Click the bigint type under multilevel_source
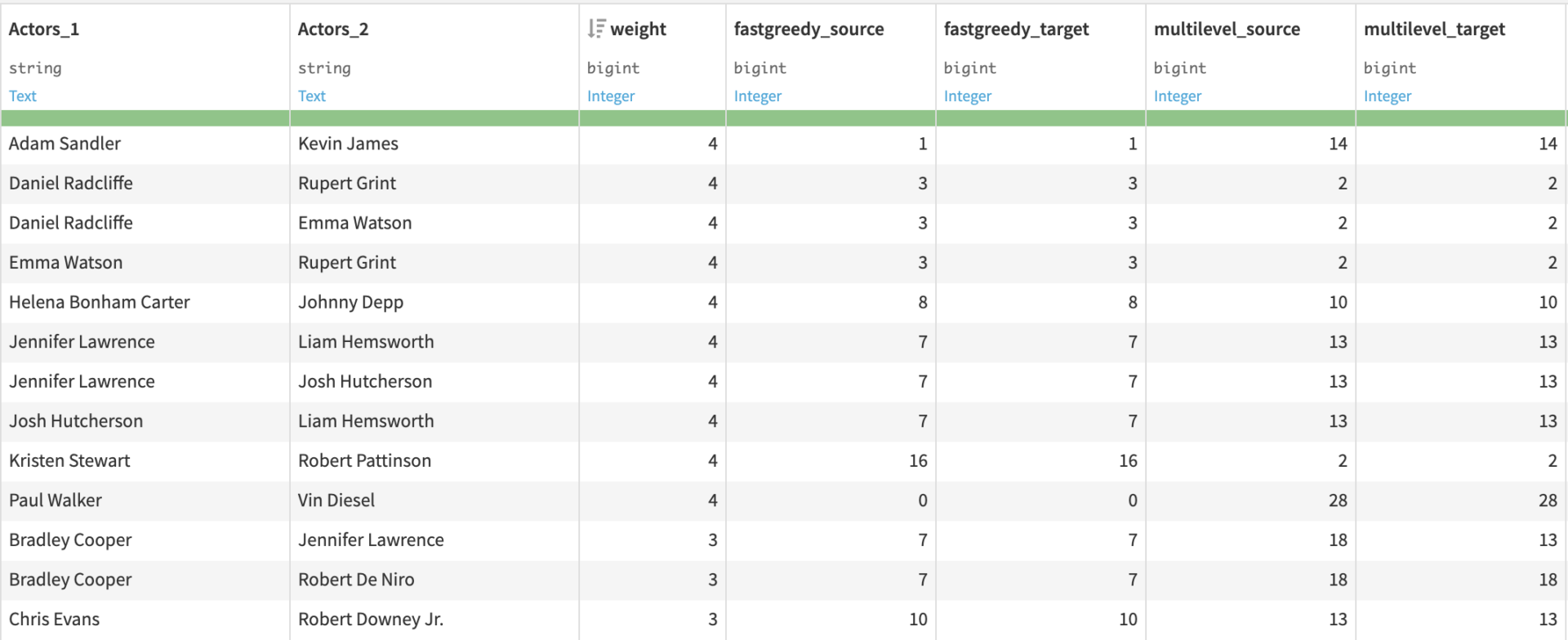The height and width of the screenshot is (640, 1568). tap(1179, 69)
